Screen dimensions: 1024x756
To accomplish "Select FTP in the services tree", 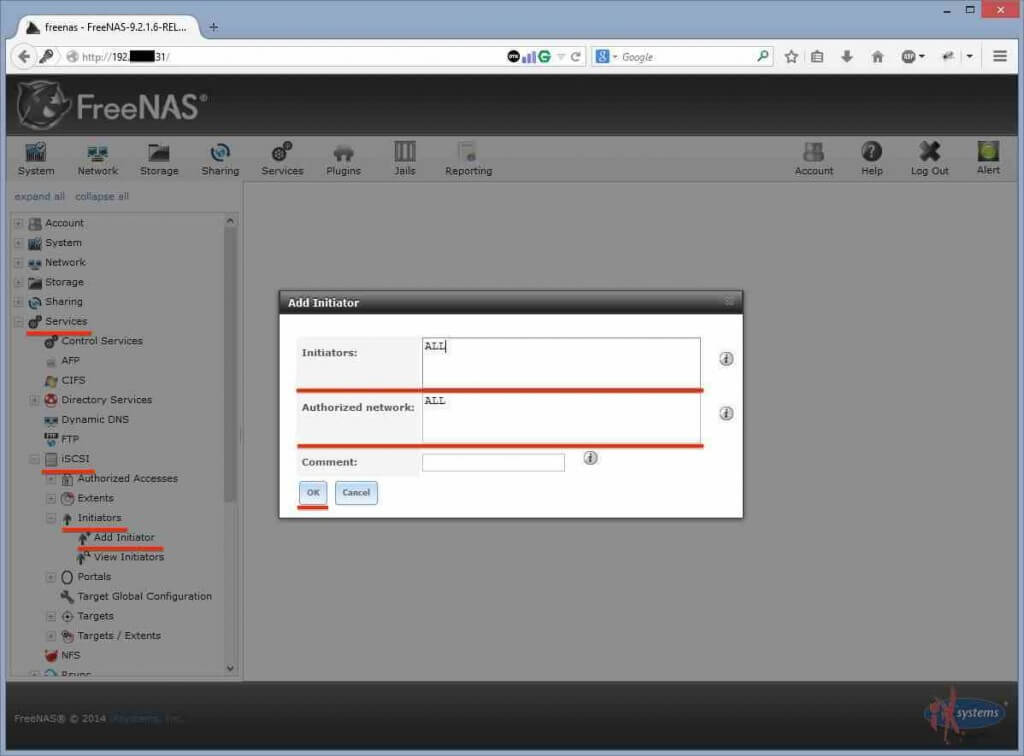I will click(x=69, y=439).
